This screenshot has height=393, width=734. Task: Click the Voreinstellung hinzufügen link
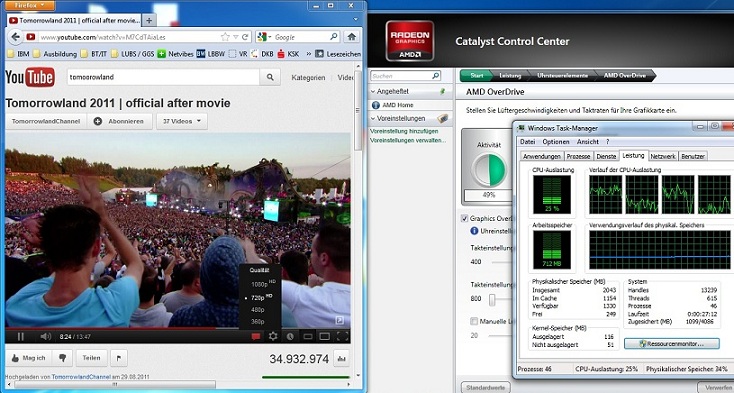pos(404,131)
